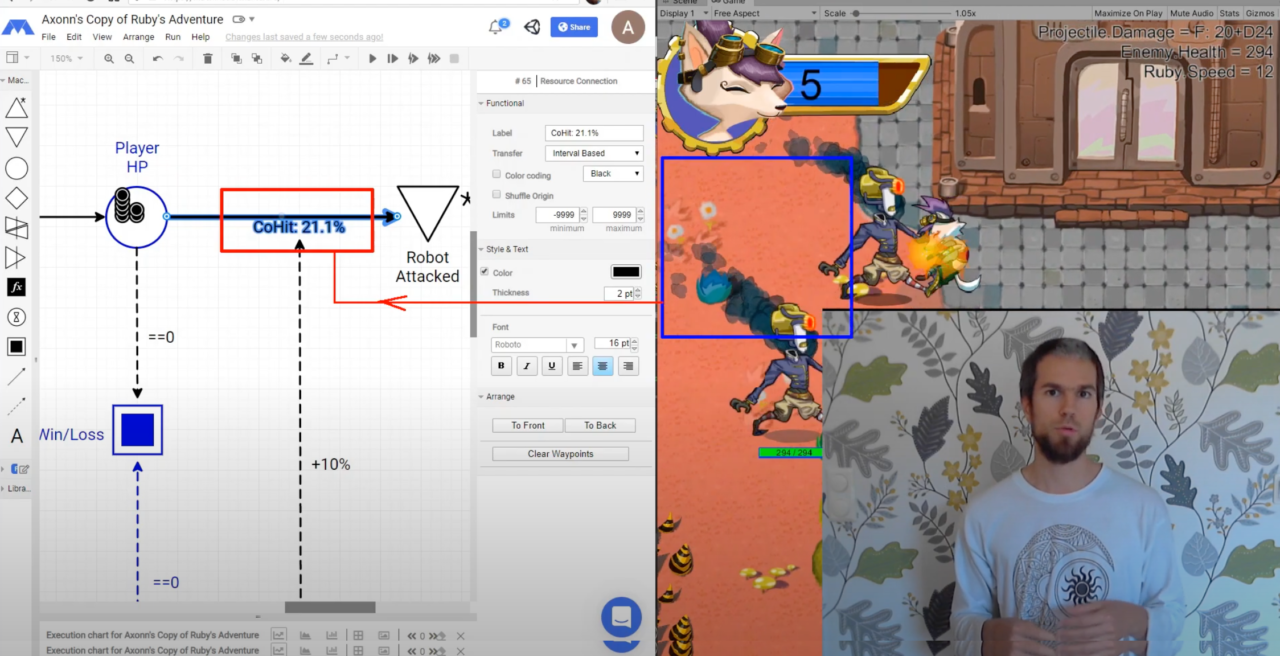Toggle italic text formatting
The height and width of the screenshot is (656, 1280).
click(x=527, y=366)
